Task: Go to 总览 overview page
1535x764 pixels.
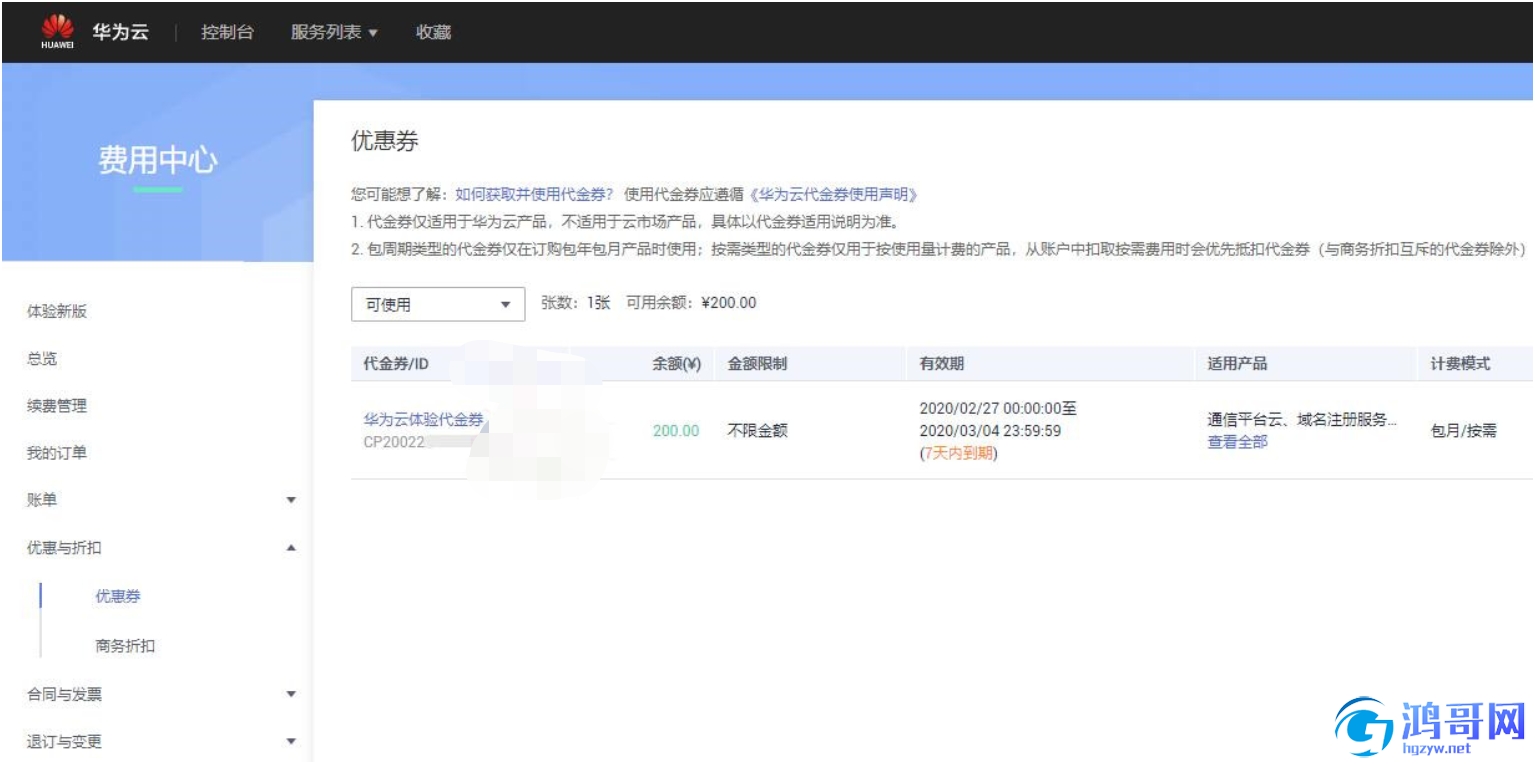Action: (42, 358)
